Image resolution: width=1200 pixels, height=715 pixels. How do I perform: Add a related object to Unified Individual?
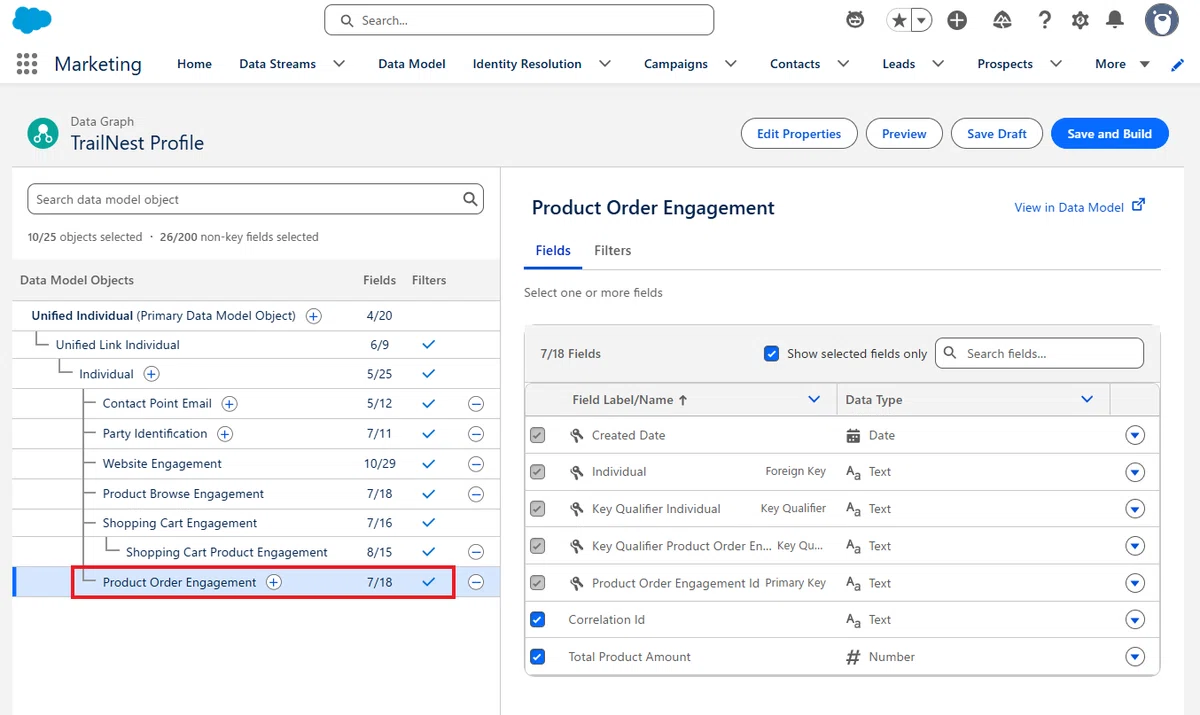313,316
